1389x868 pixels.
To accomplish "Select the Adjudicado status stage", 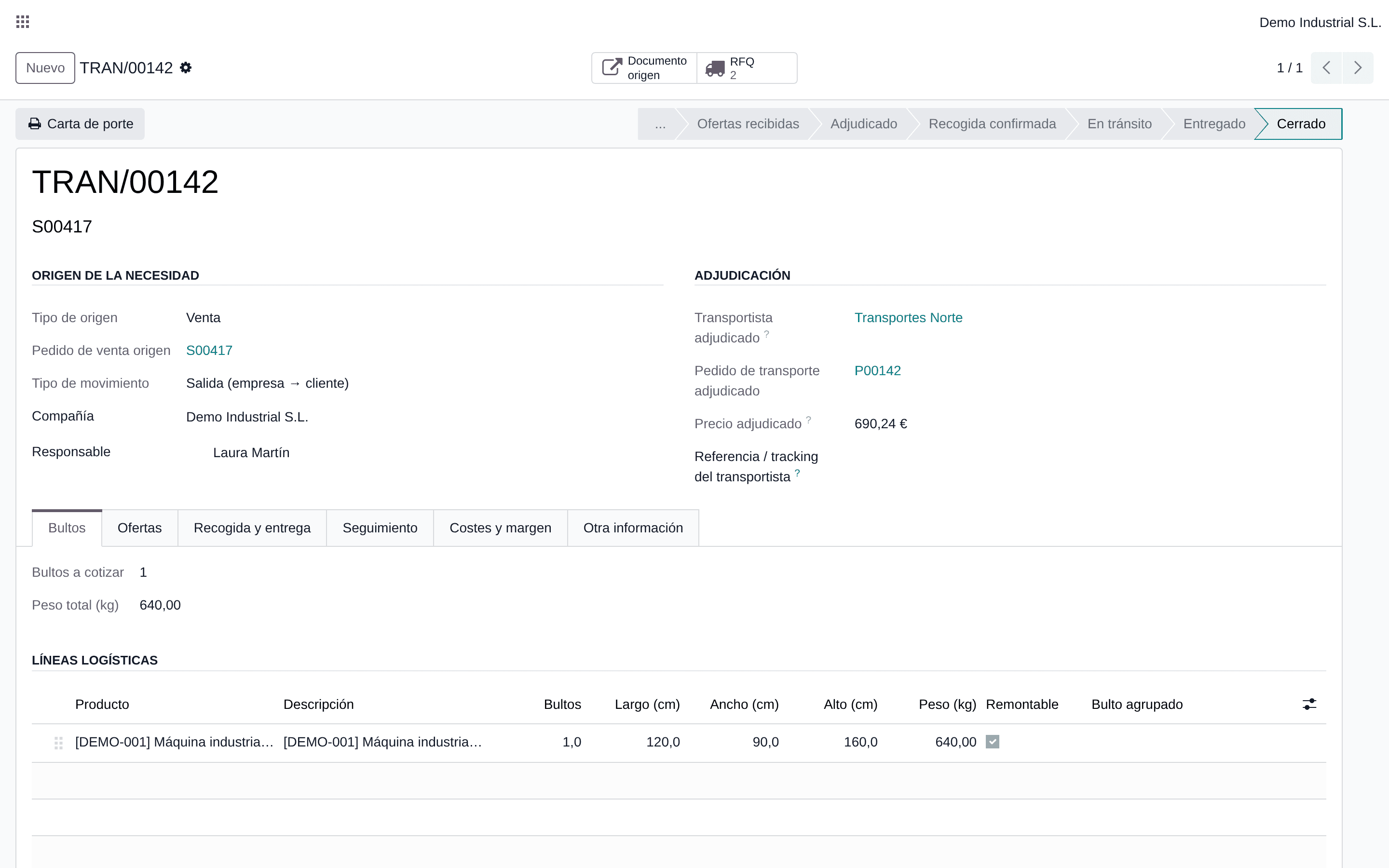I will coord(863,124).
